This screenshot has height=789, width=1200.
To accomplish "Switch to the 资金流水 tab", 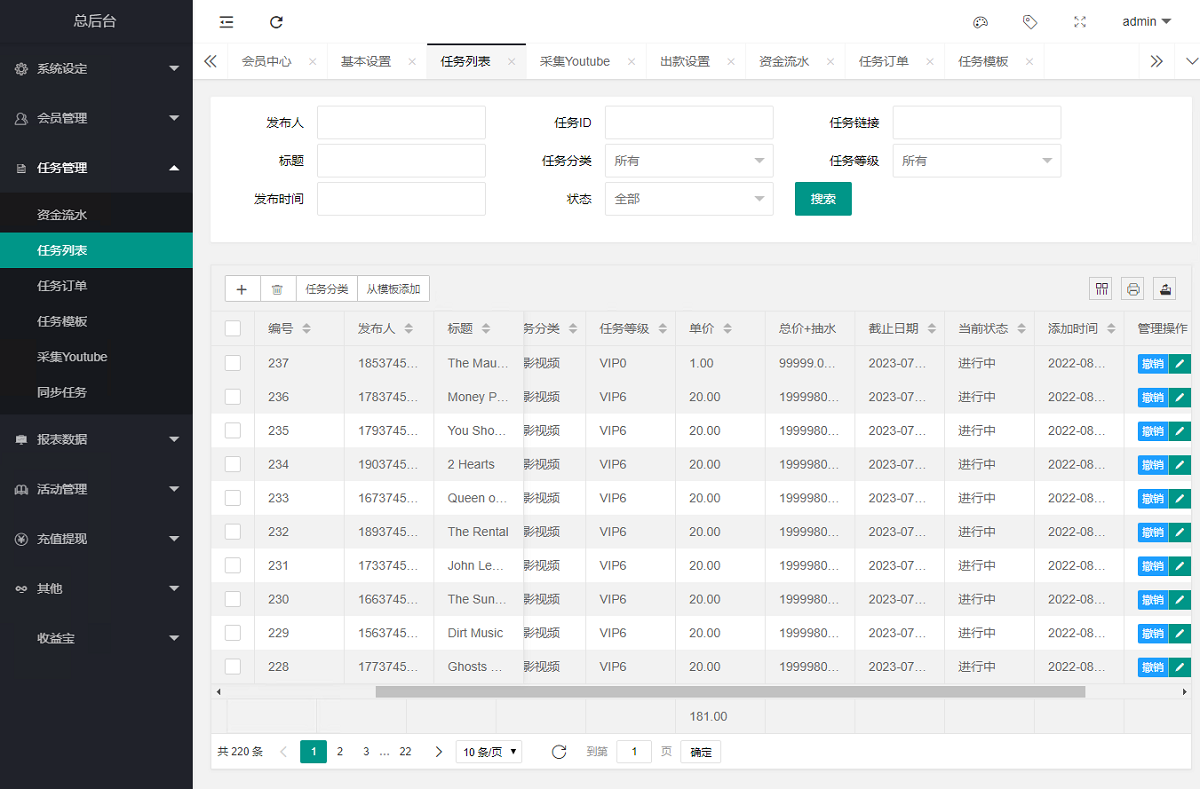I will coord(784,61).
